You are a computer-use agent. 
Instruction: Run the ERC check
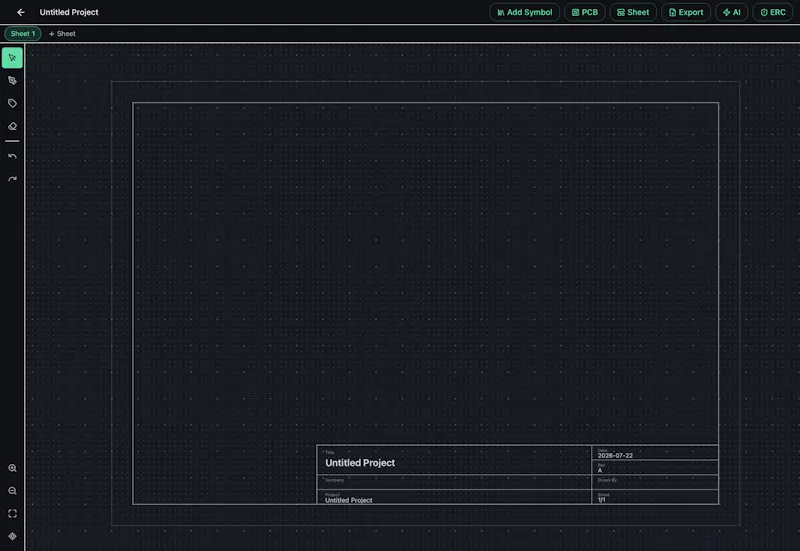click(773, 12)
